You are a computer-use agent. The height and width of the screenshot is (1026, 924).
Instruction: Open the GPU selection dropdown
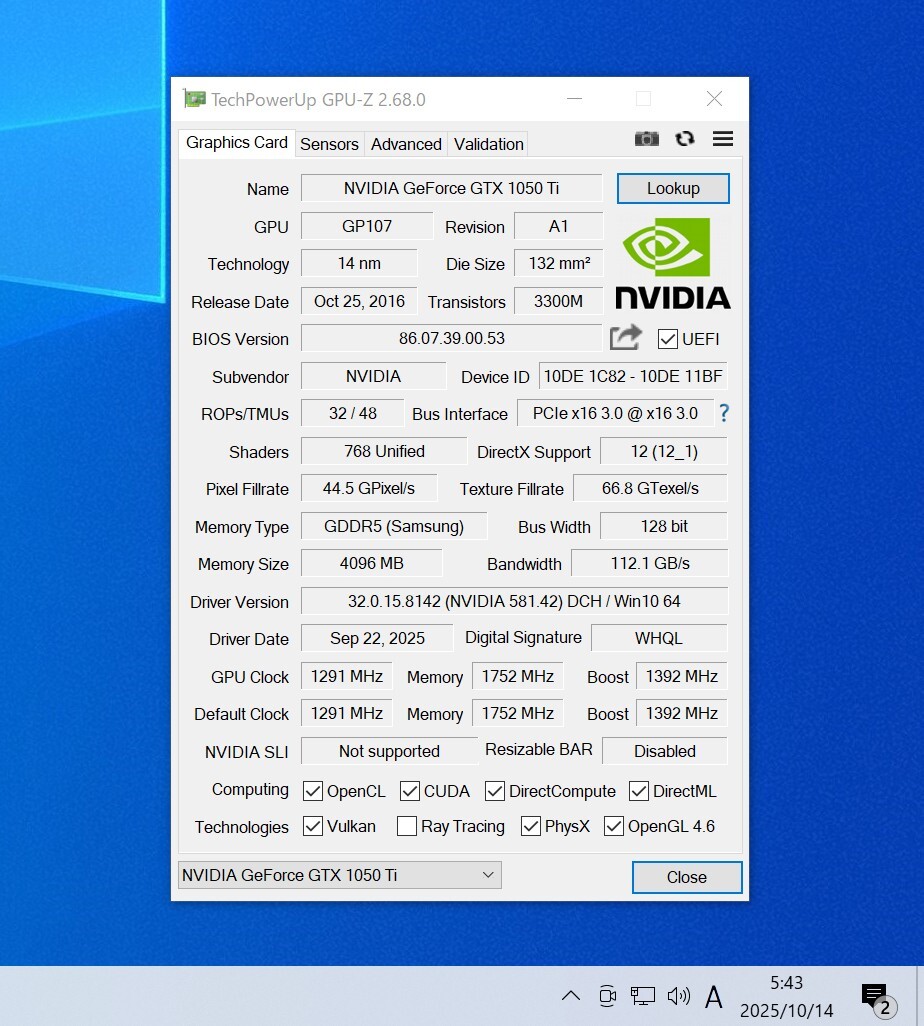(x=340, y=875)
